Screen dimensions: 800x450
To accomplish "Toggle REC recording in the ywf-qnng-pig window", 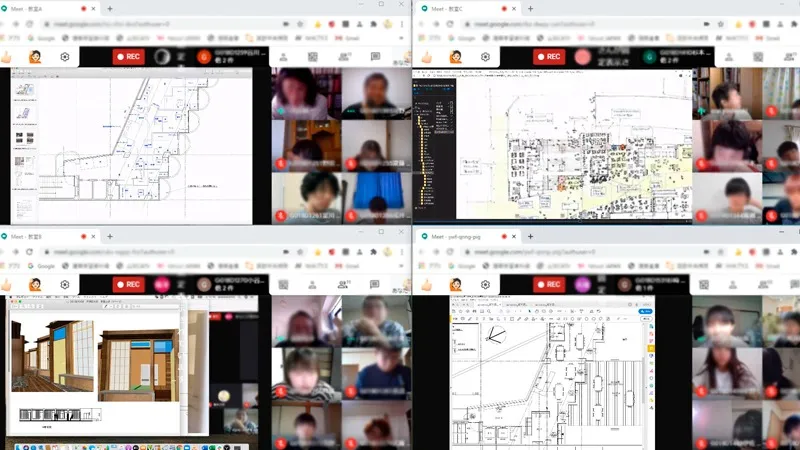I will 549,284.
